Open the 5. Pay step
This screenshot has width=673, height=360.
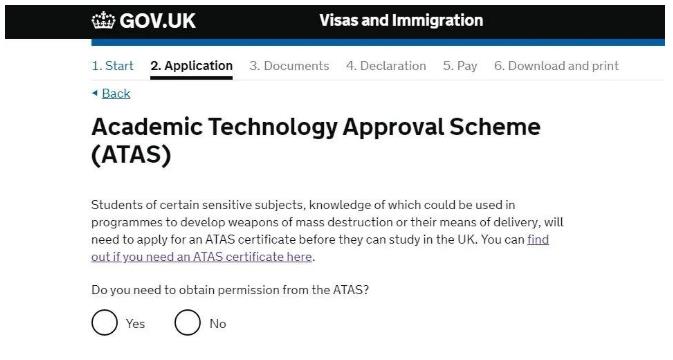[x=460, y=66]
